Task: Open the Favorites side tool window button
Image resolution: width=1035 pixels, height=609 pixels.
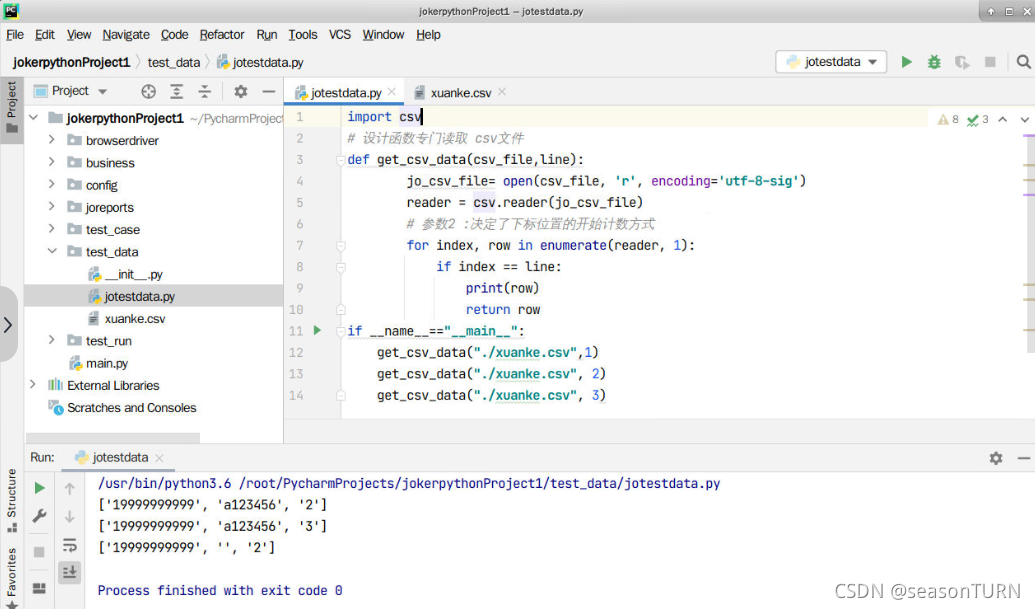Action: tap(12, 577)
